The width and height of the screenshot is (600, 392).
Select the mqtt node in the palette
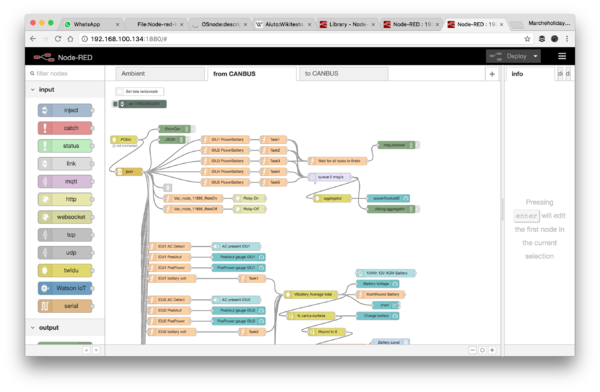(x=65, y=181)
